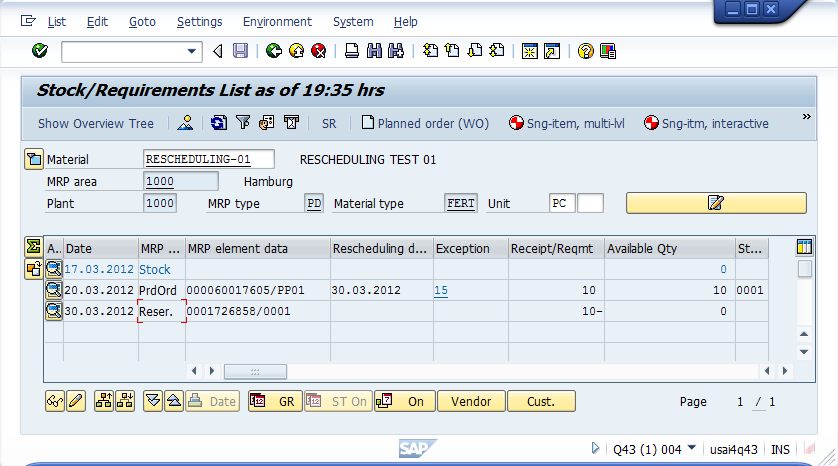Click the funnel Filter icon
The height and width of the screenshot is (466, 838).
tap(243, 124)
